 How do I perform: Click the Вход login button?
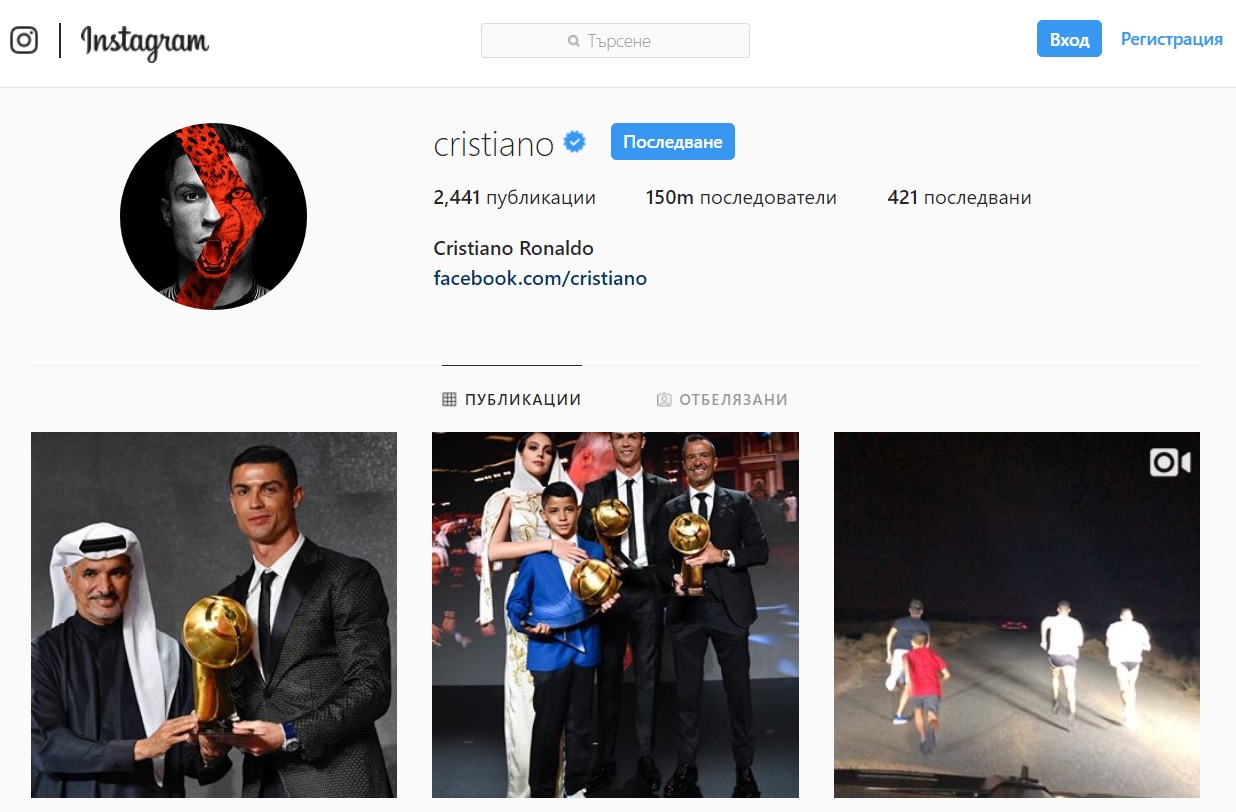pos(1069,39)
